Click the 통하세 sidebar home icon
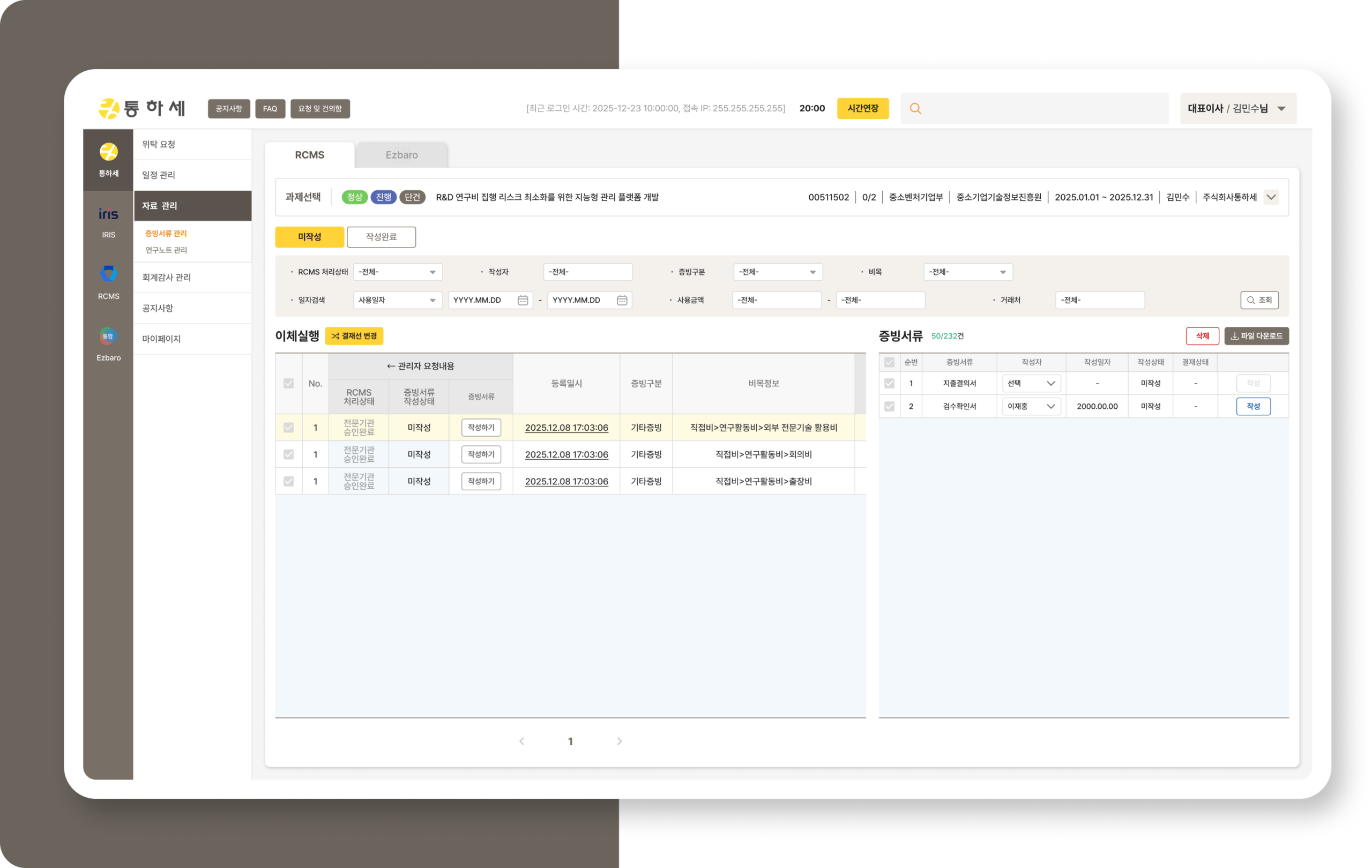The image size is (1372, 868). pyautogui.click(x=108, y=153)
